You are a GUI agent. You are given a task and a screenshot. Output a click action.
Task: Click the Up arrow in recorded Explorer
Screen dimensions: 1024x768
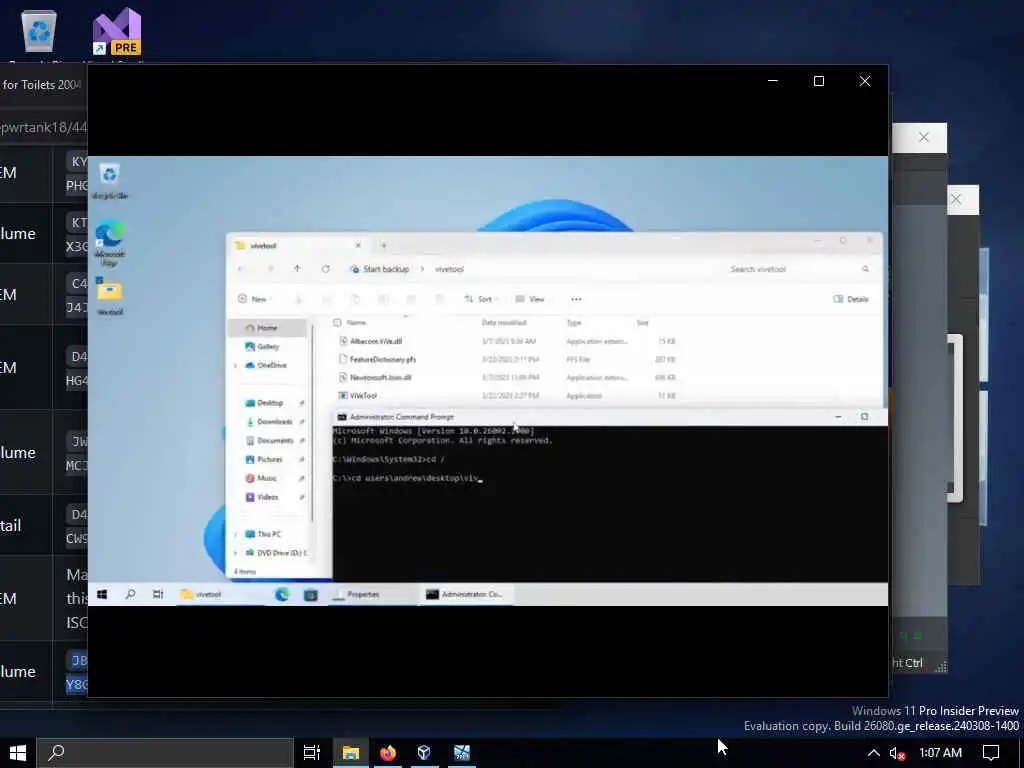(297, 269)
